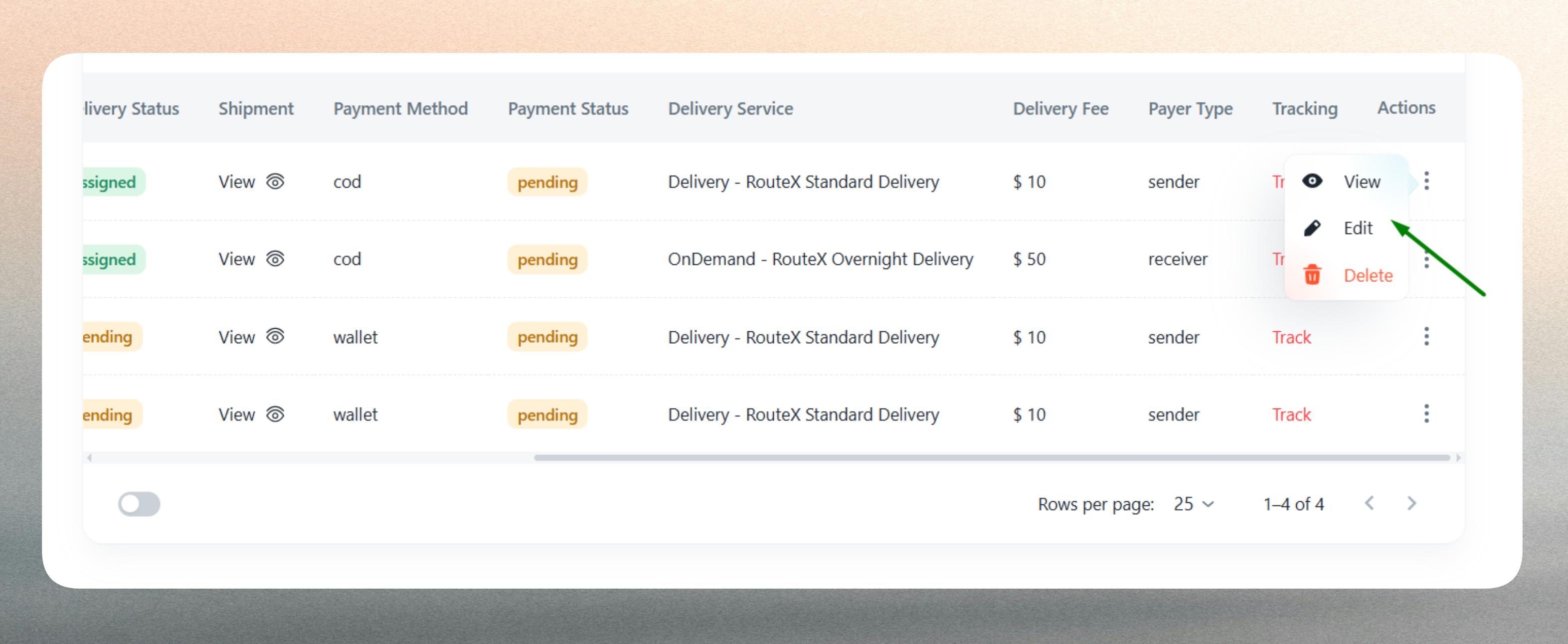The height and width of the screenshot is (644, 1568).
Task: Select Edit from the open context menu
Action: pyautogui.click(x=1358, y=228)
